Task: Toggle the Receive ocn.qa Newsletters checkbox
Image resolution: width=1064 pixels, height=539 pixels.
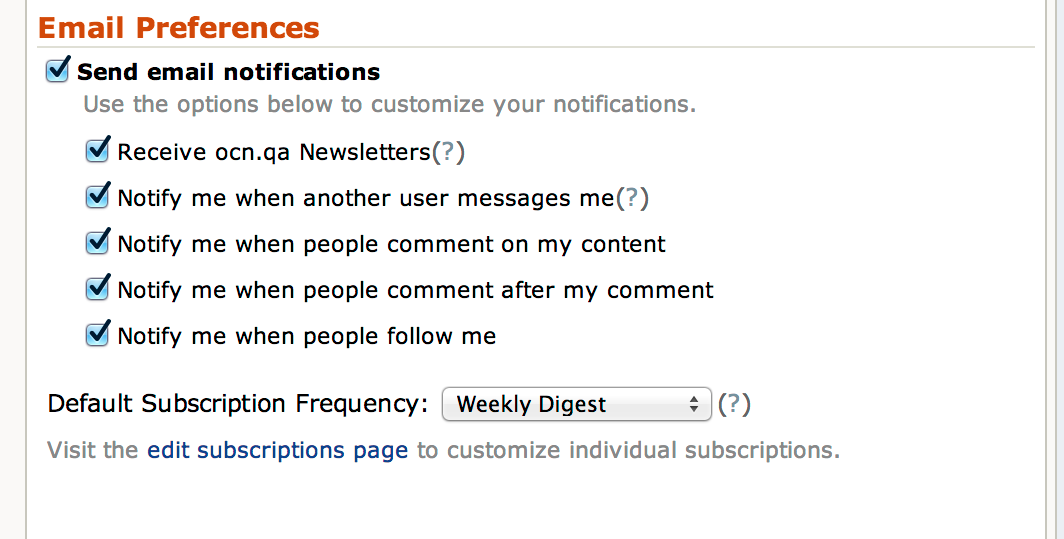Action: click(x=97, y=151)
